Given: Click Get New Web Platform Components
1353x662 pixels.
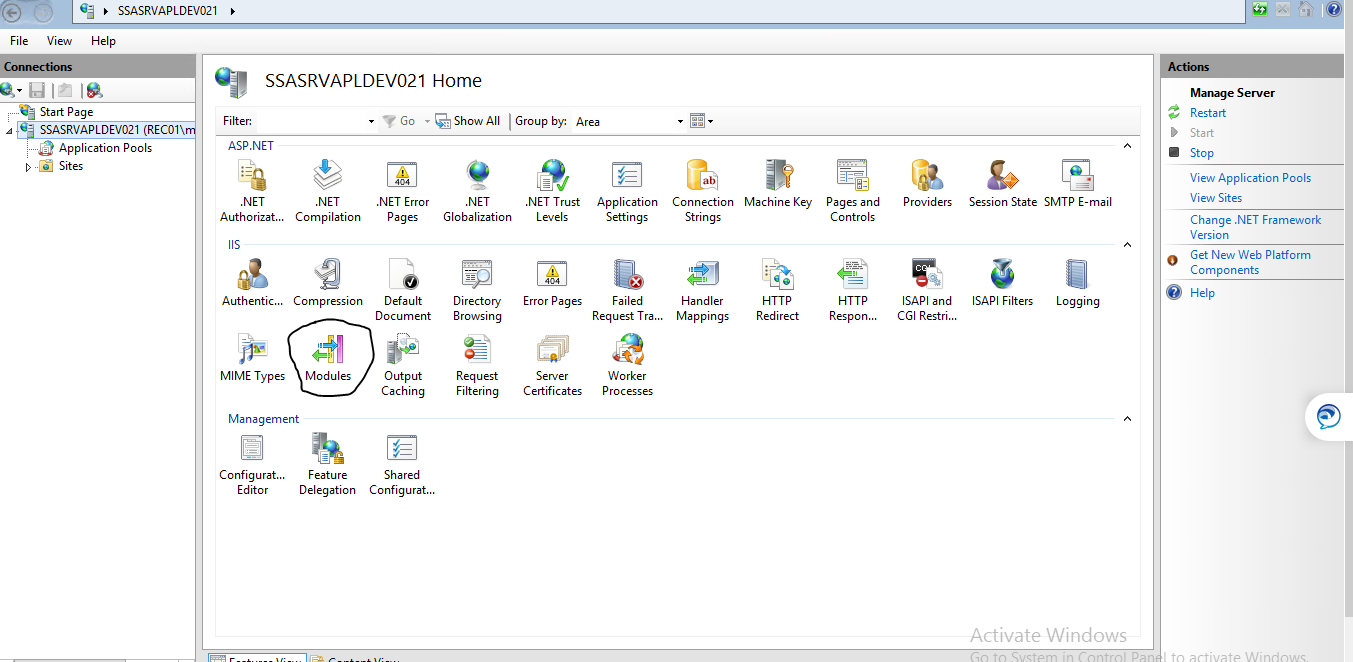Looking at the screenshot, I should point(1250,262).
